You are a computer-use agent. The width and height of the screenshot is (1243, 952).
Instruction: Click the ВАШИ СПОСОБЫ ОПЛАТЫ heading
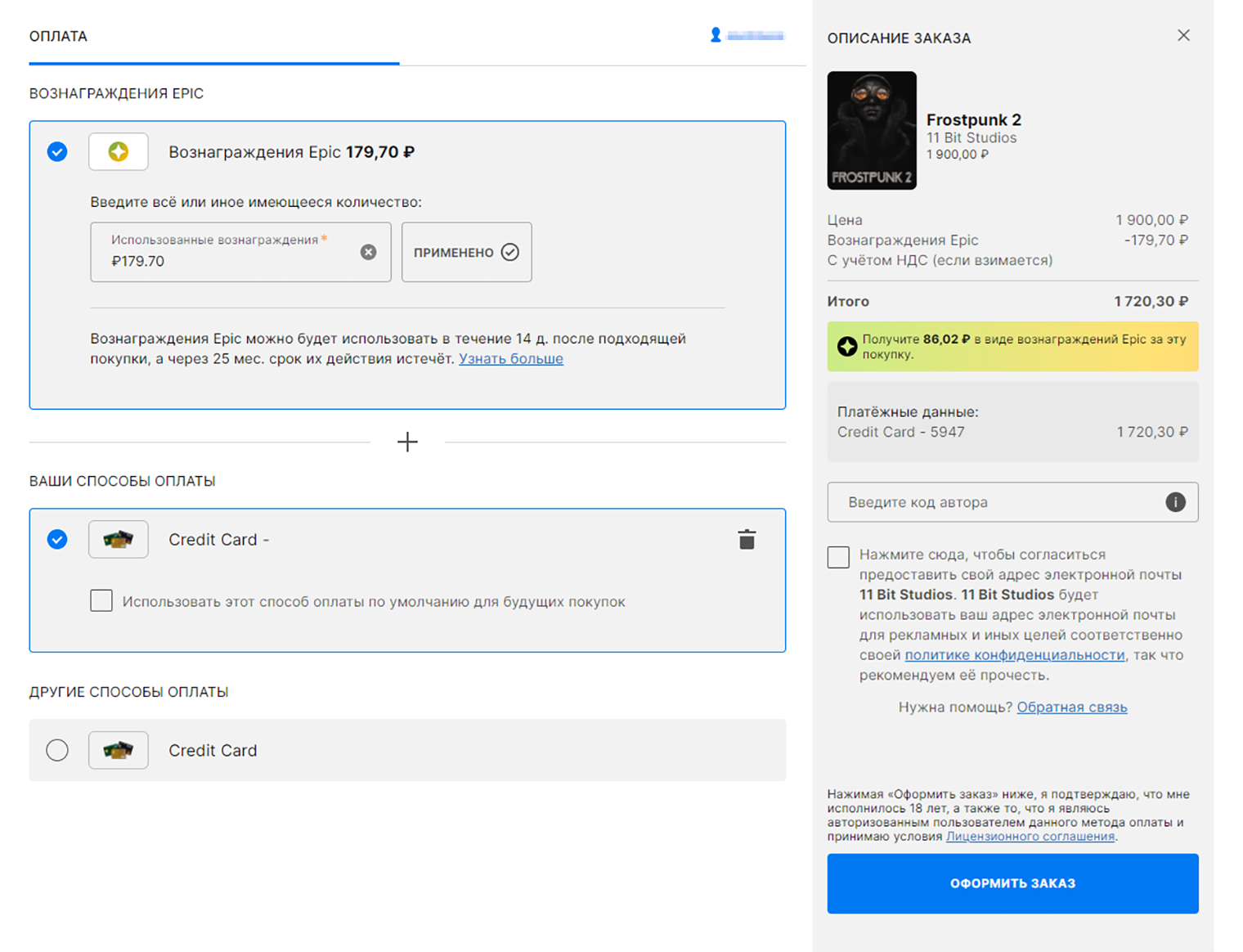click(123, 481)
